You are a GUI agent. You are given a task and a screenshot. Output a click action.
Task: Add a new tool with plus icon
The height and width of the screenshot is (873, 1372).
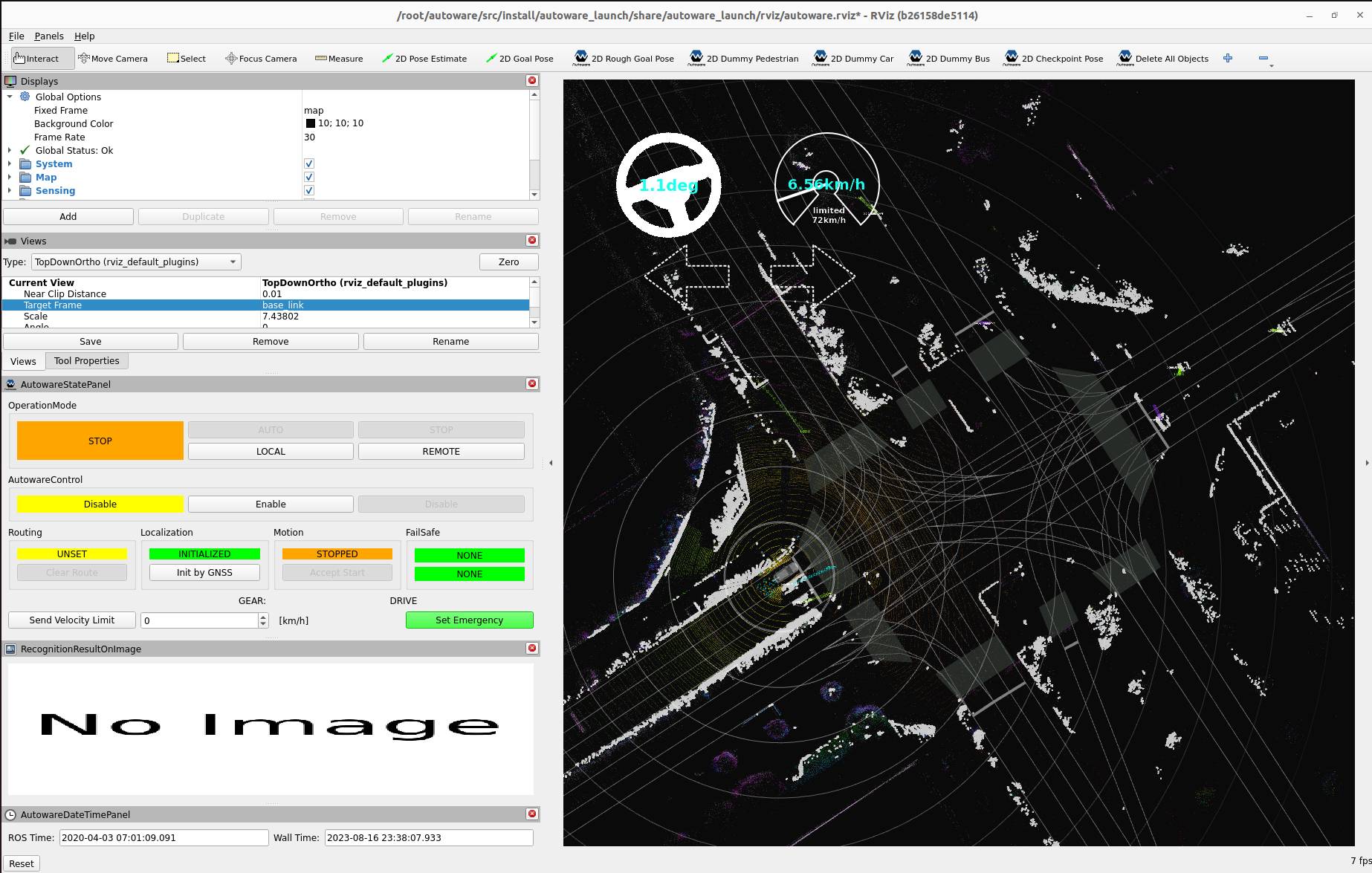1228,58
